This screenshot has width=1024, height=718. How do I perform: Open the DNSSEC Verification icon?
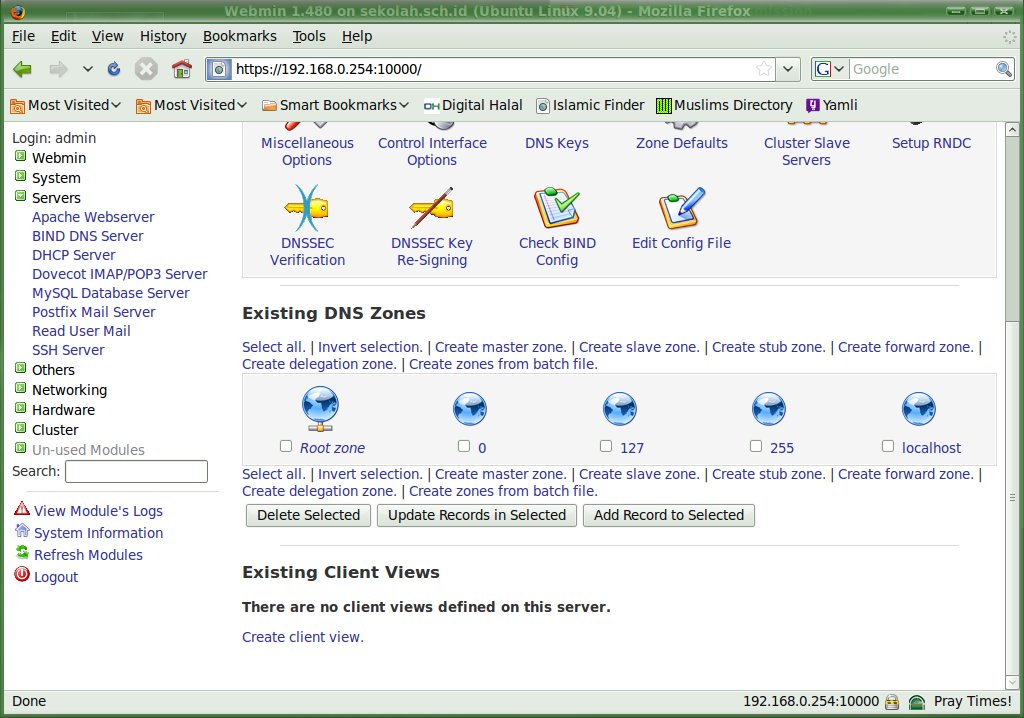pyautogui.click(x=307, y=209)
